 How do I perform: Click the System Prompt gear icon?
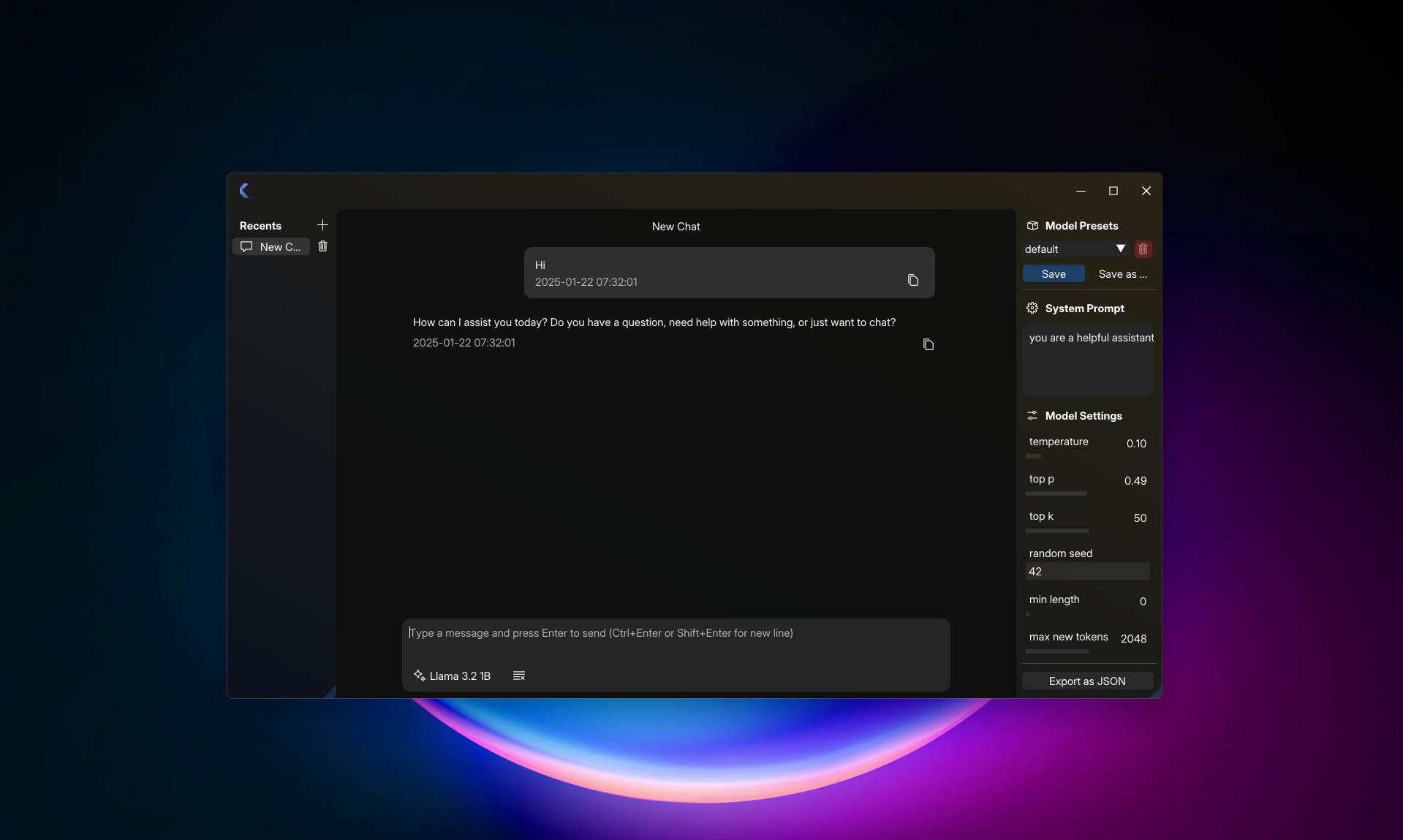[1032, 309]
